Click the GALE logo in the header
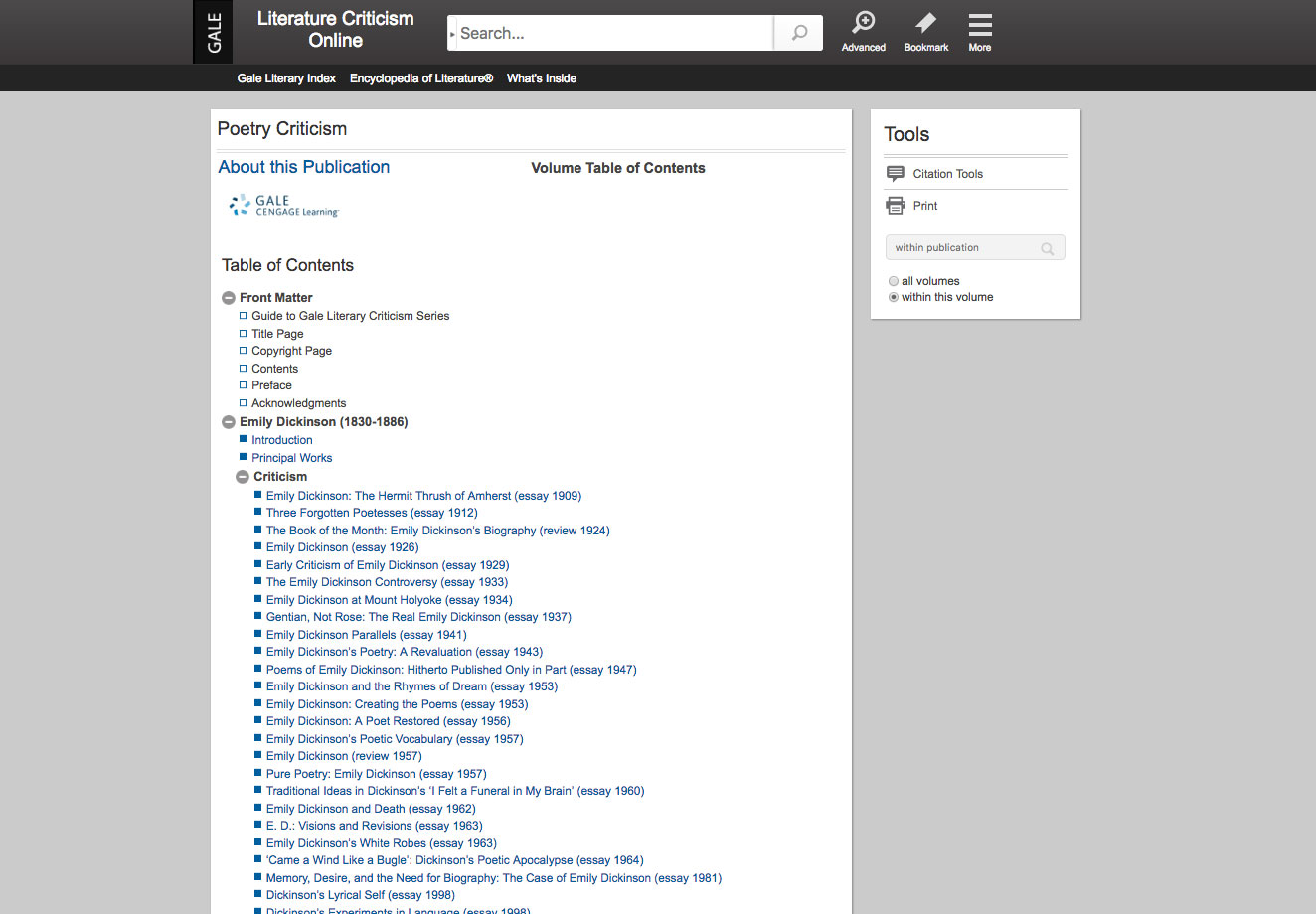The image size is (1316, 914). (213, 32)
